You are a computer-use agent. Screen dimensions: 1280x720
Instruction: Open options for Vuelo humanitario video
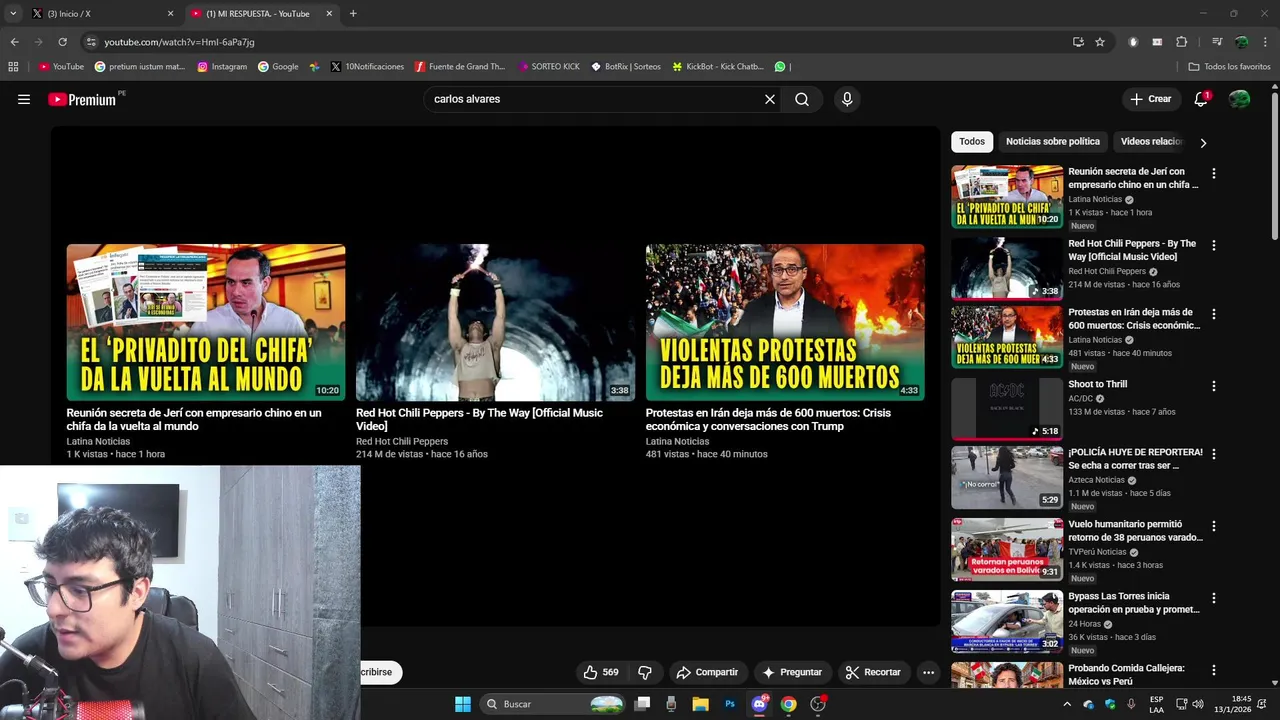(x=1214, y=526)
